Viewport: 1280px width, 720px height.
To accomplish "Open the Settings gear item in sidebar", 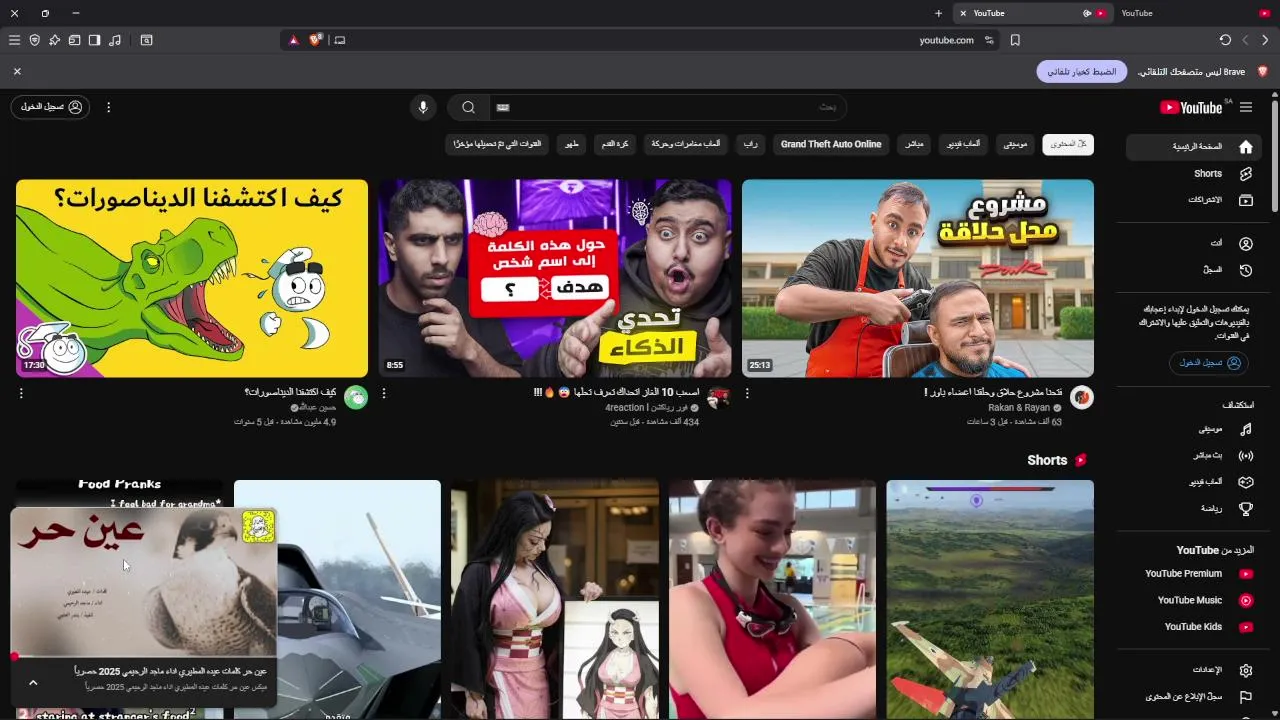I will pyautogui.click(x=1194, y=670).
